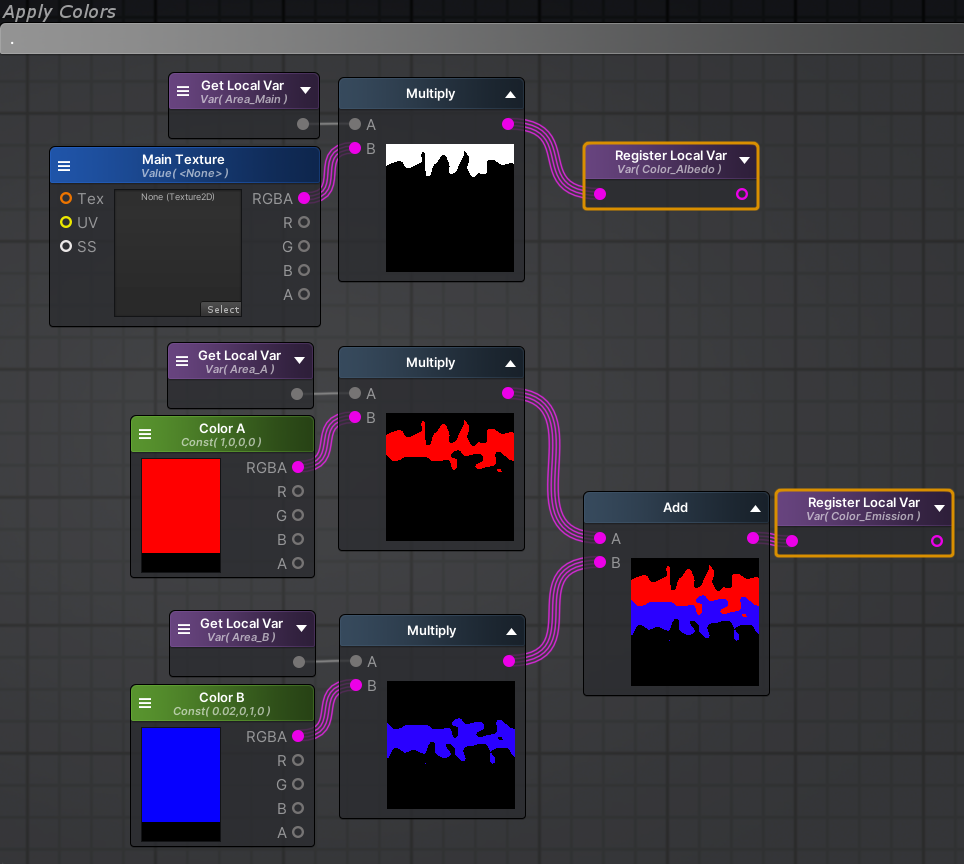Select Register Local Var Color_Emission title

[864, 502]
